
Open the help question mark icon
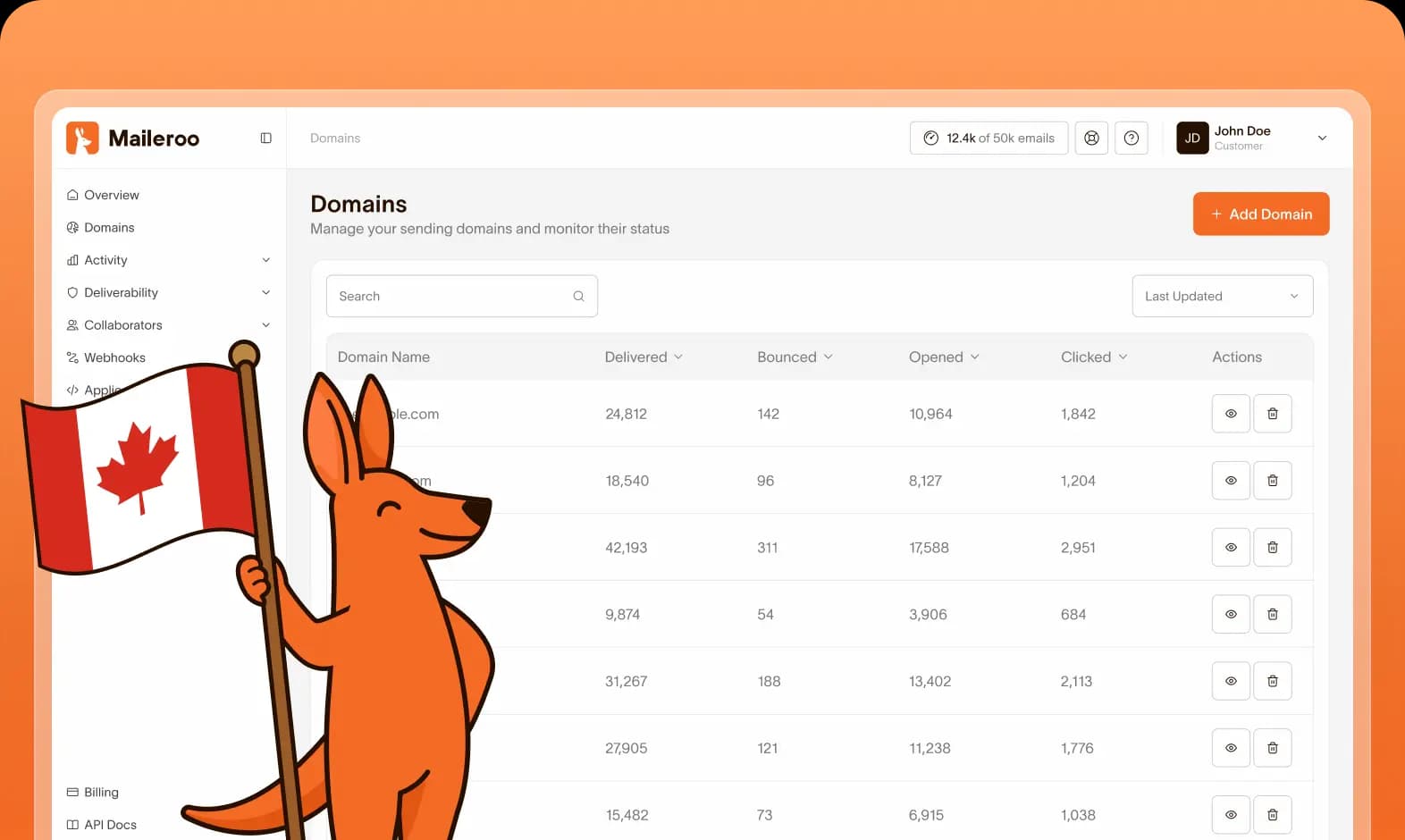pos(1132,138)
